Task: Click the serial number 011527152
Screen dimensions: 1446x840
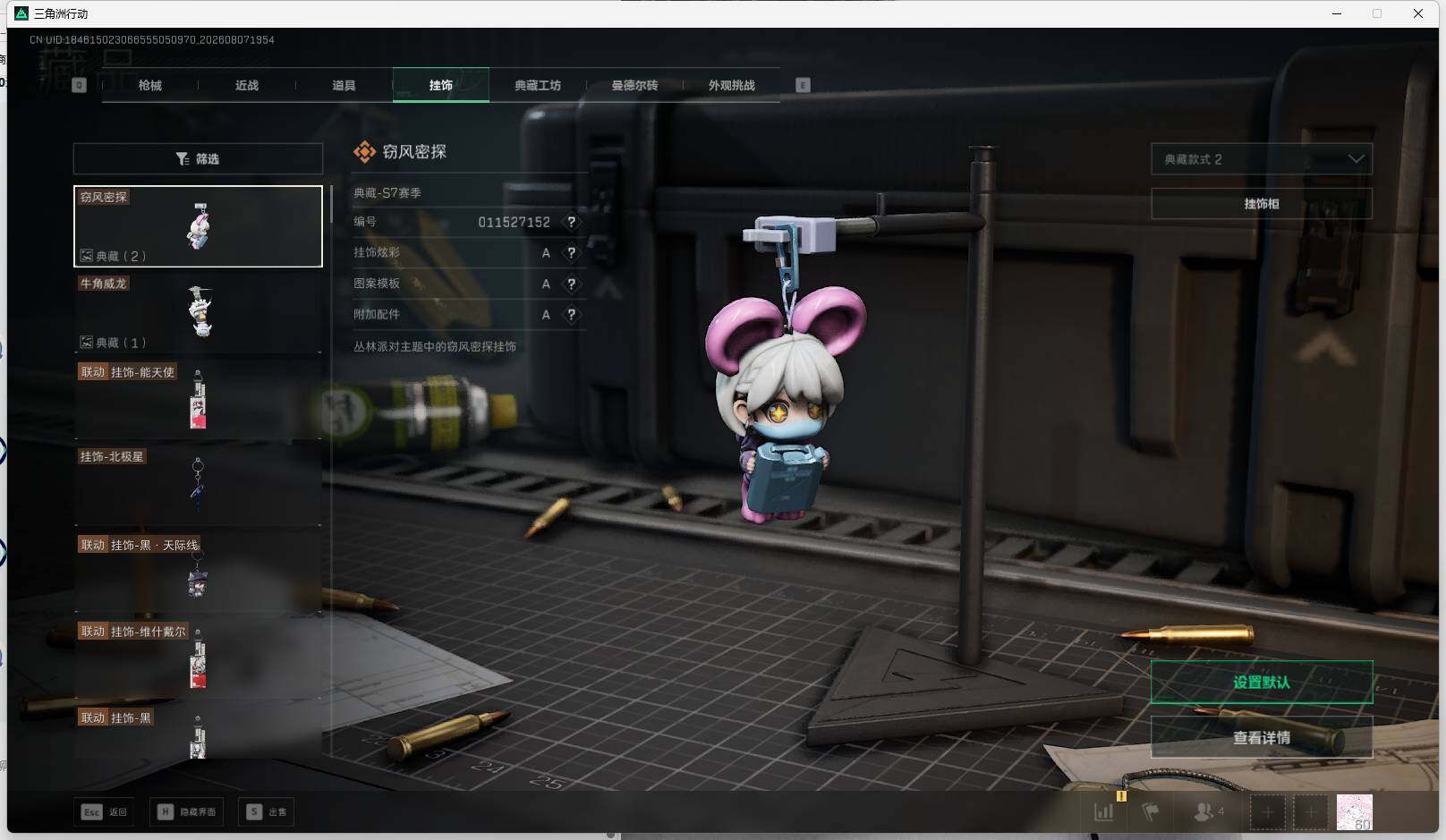Action: [x=514, y=222]
